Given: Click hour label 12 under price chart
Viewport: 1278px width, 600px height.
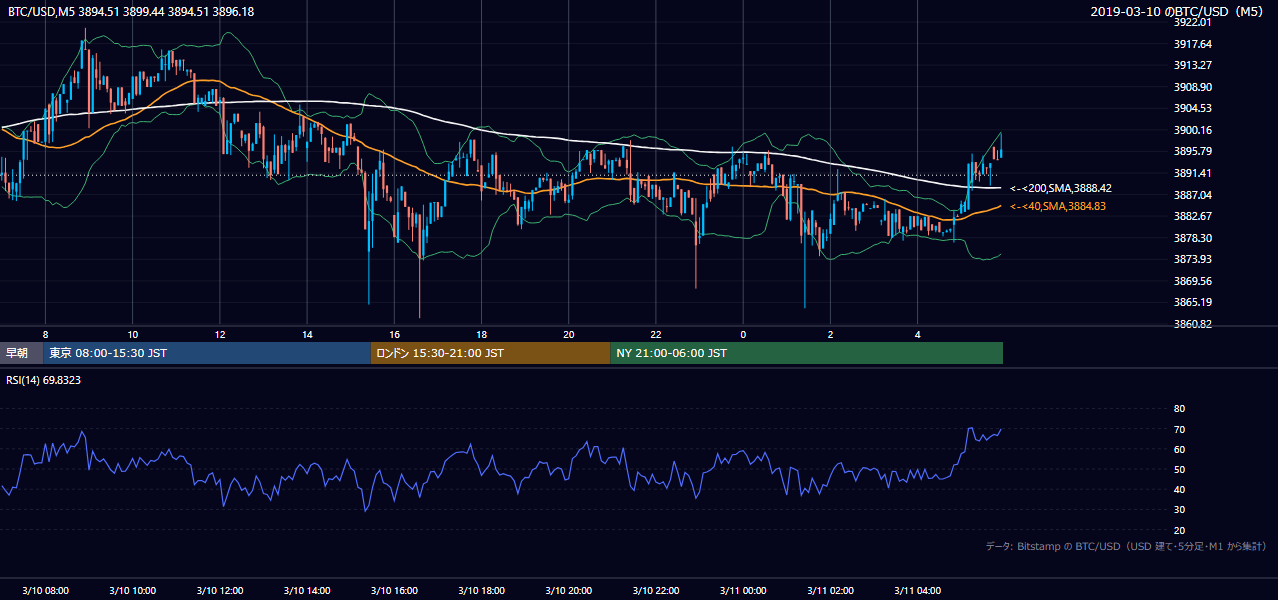Looking at the screenshot, I should (x=219, y=334).
